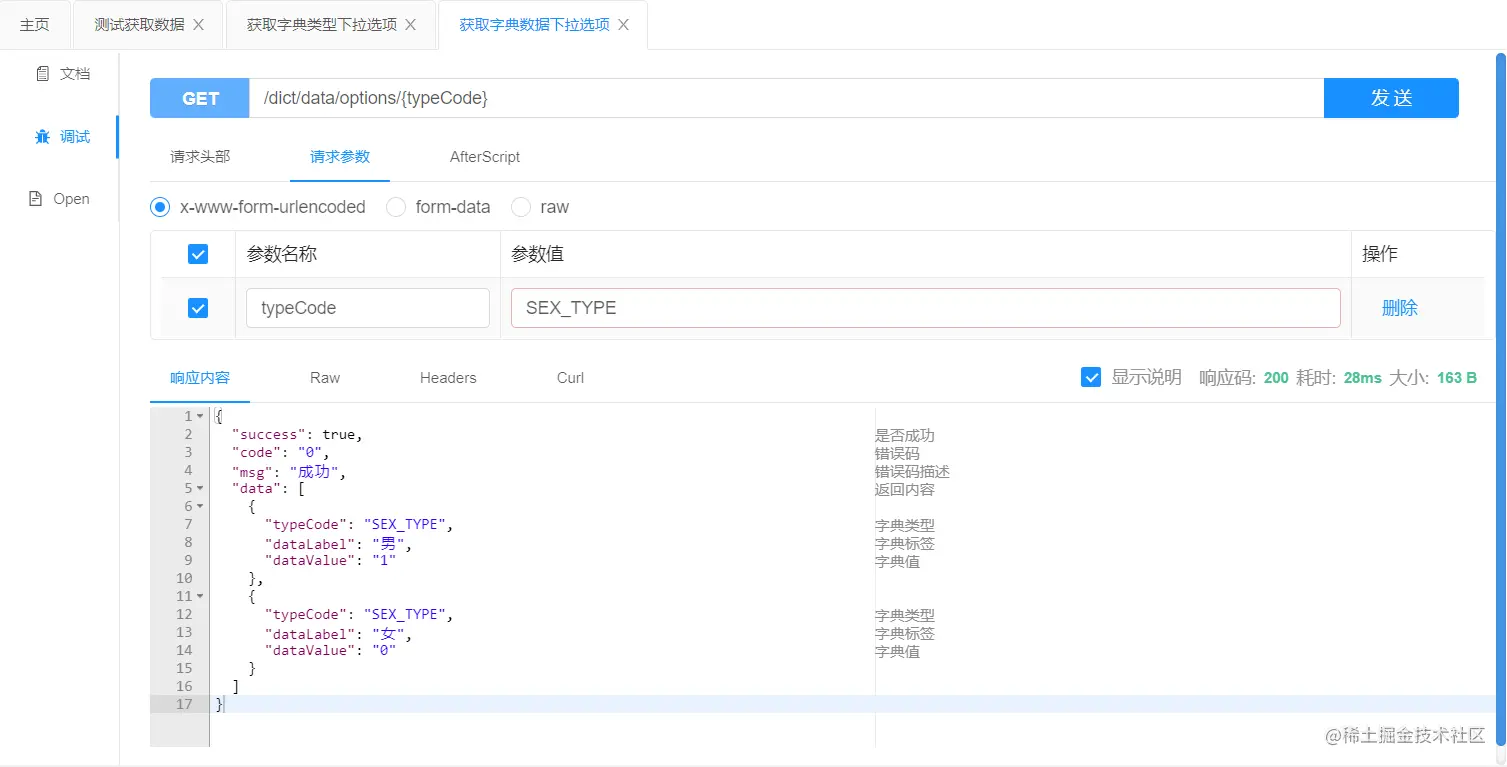The image size is (1507, 767).
Task: Collapse the second data object at line 11
Action: [200, 596]
